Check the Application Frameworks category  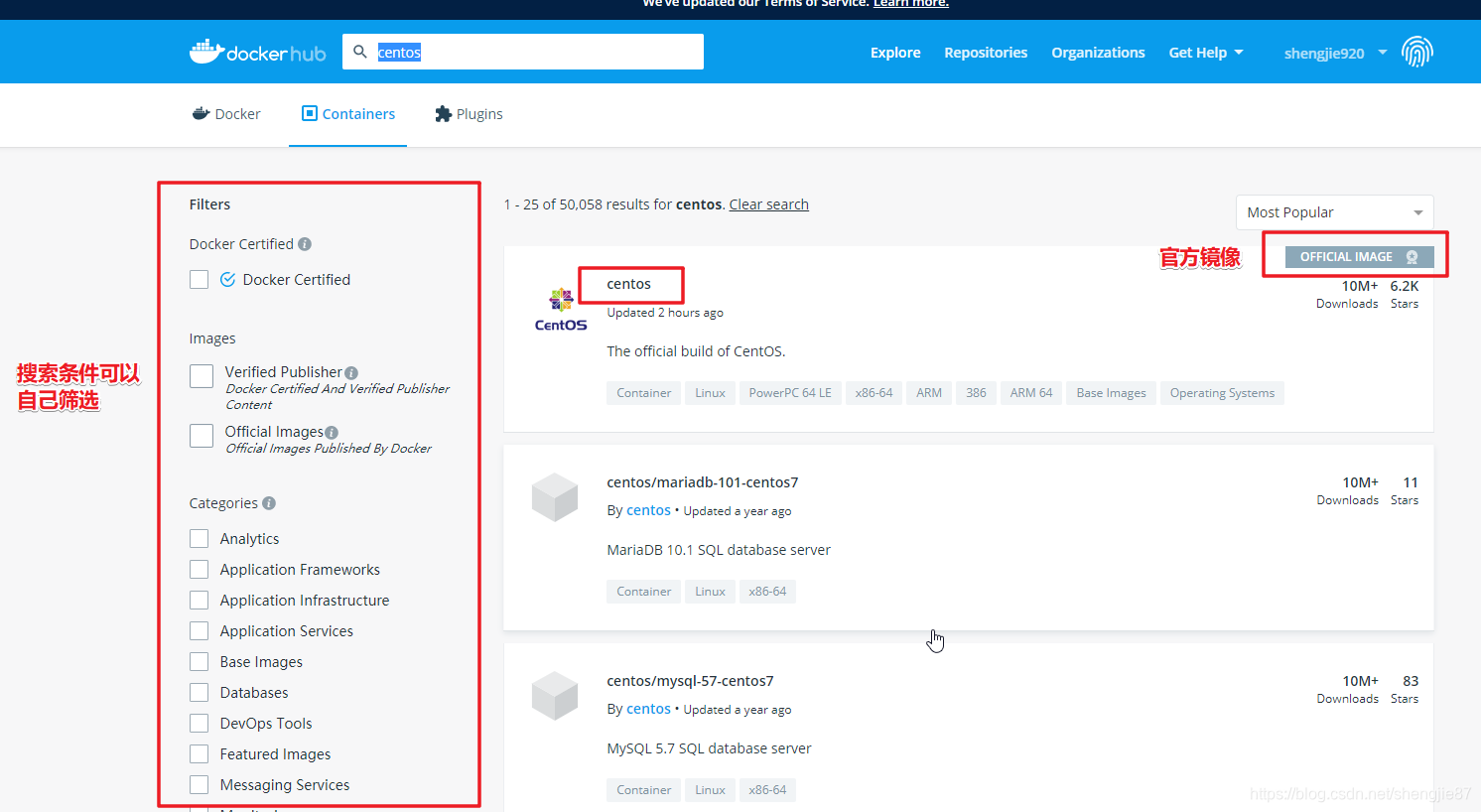tap(200, 570)
